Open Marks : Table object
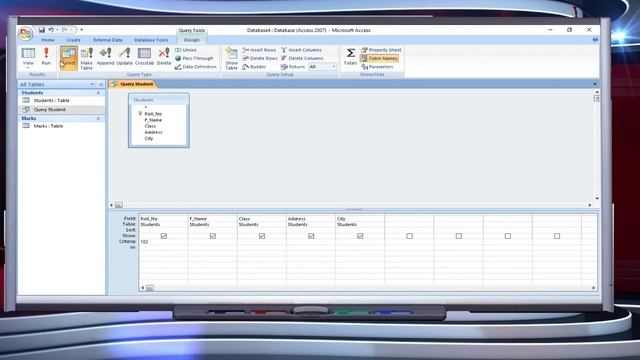This screenshot has height=360, width=640. (x=48, y=126)
